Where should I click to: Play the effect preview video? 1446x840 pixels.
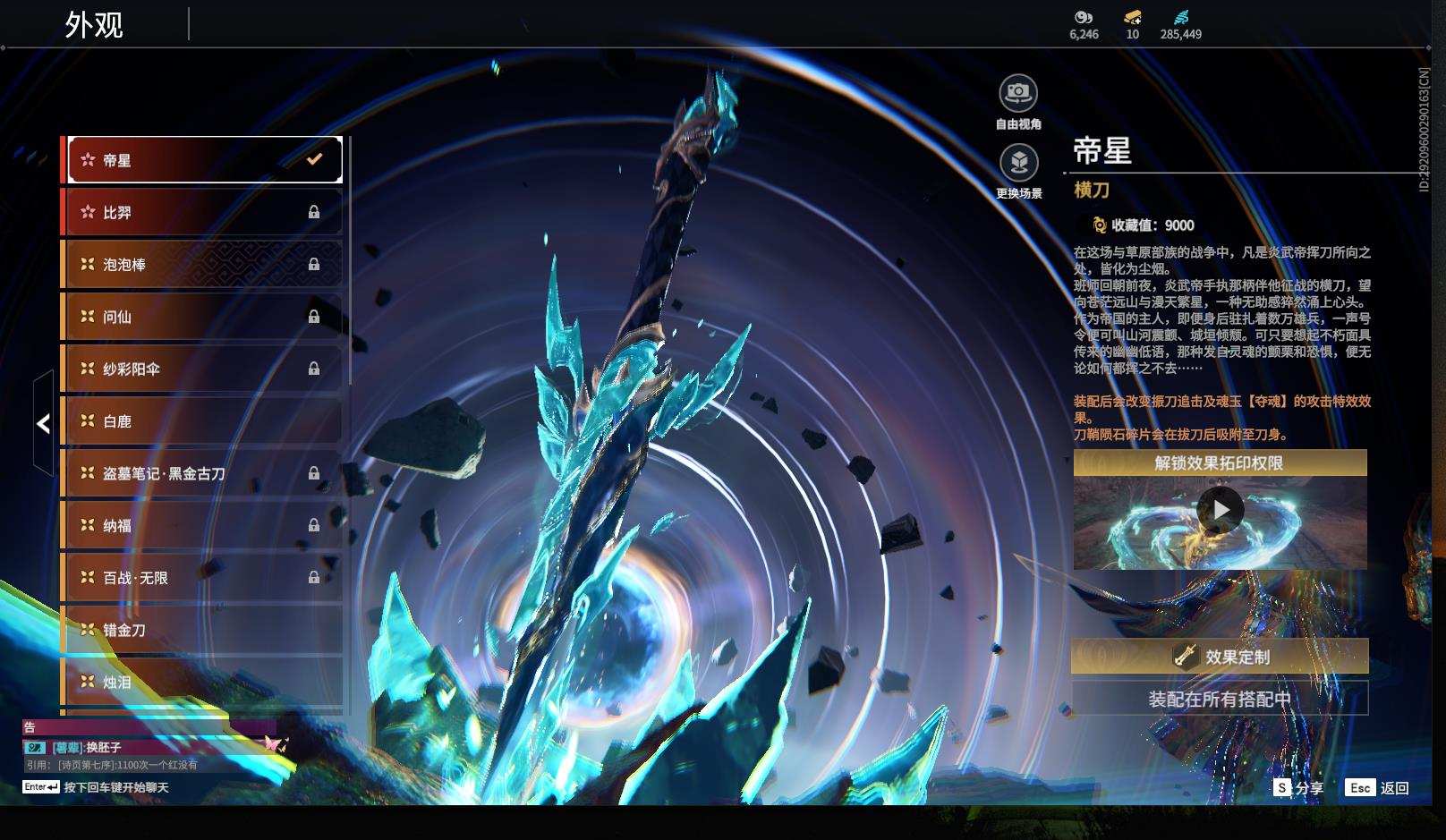(x=1221, y=510)
